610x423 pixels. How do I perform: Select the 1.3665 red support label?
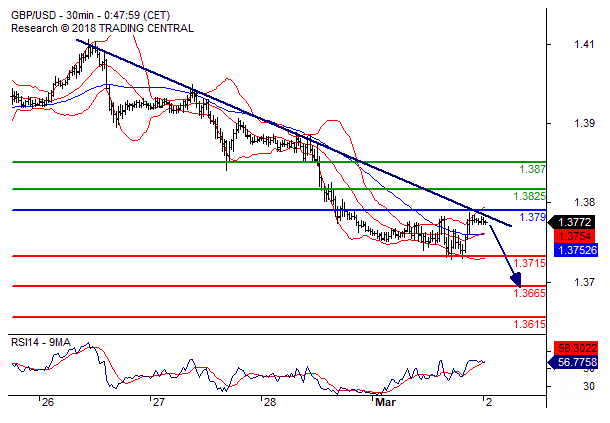(529, 293)
